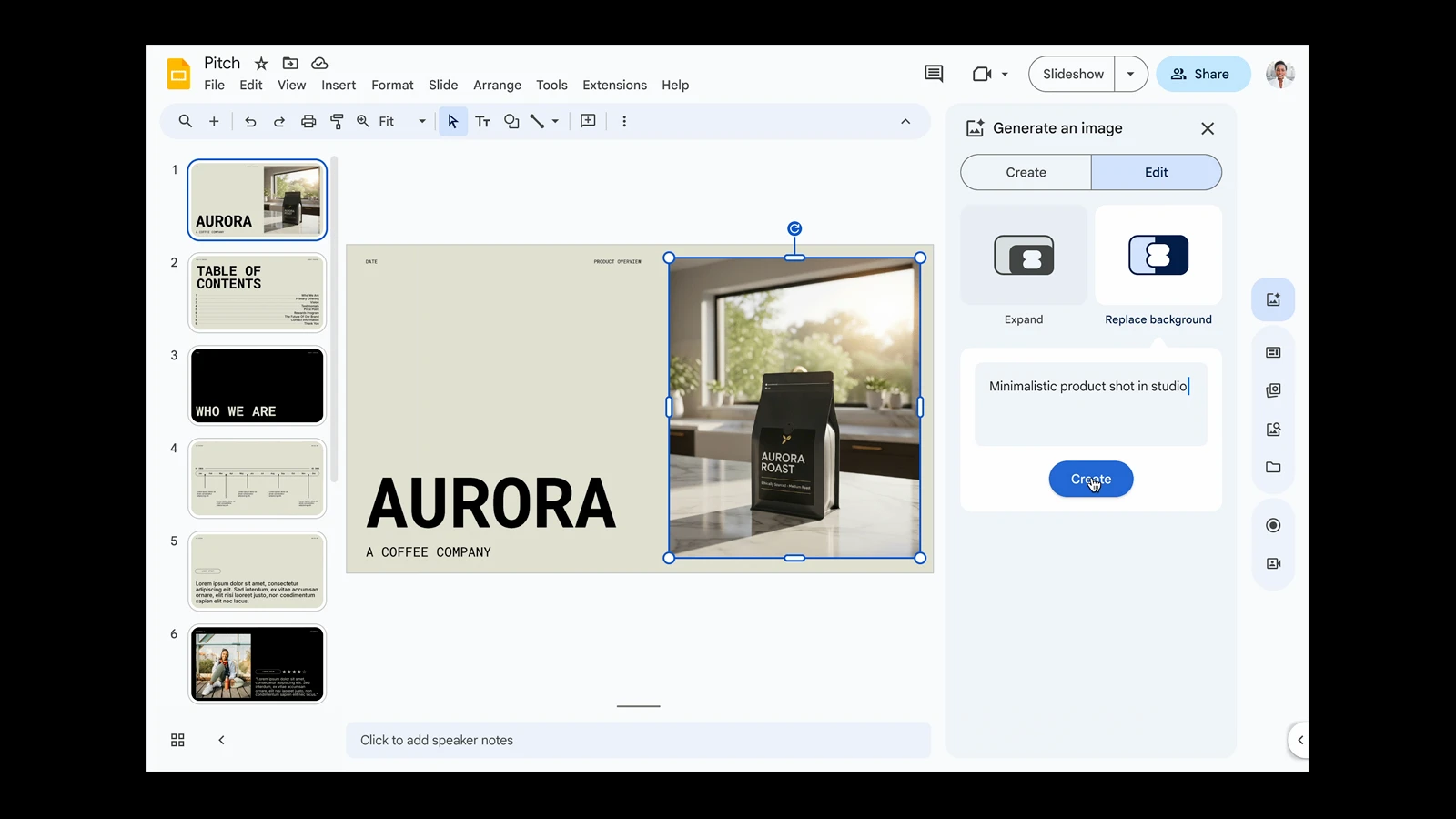Select the line tool
This screenshot has height=819, width=1456.
pyautogui.click(x=537, y=121)
